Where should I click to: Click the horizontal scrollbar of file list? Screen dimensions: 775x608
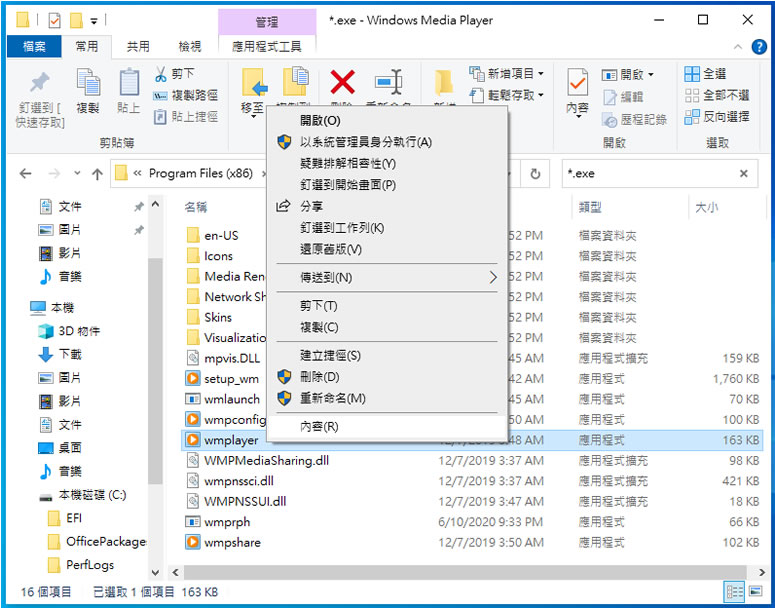tap(465, 572)
